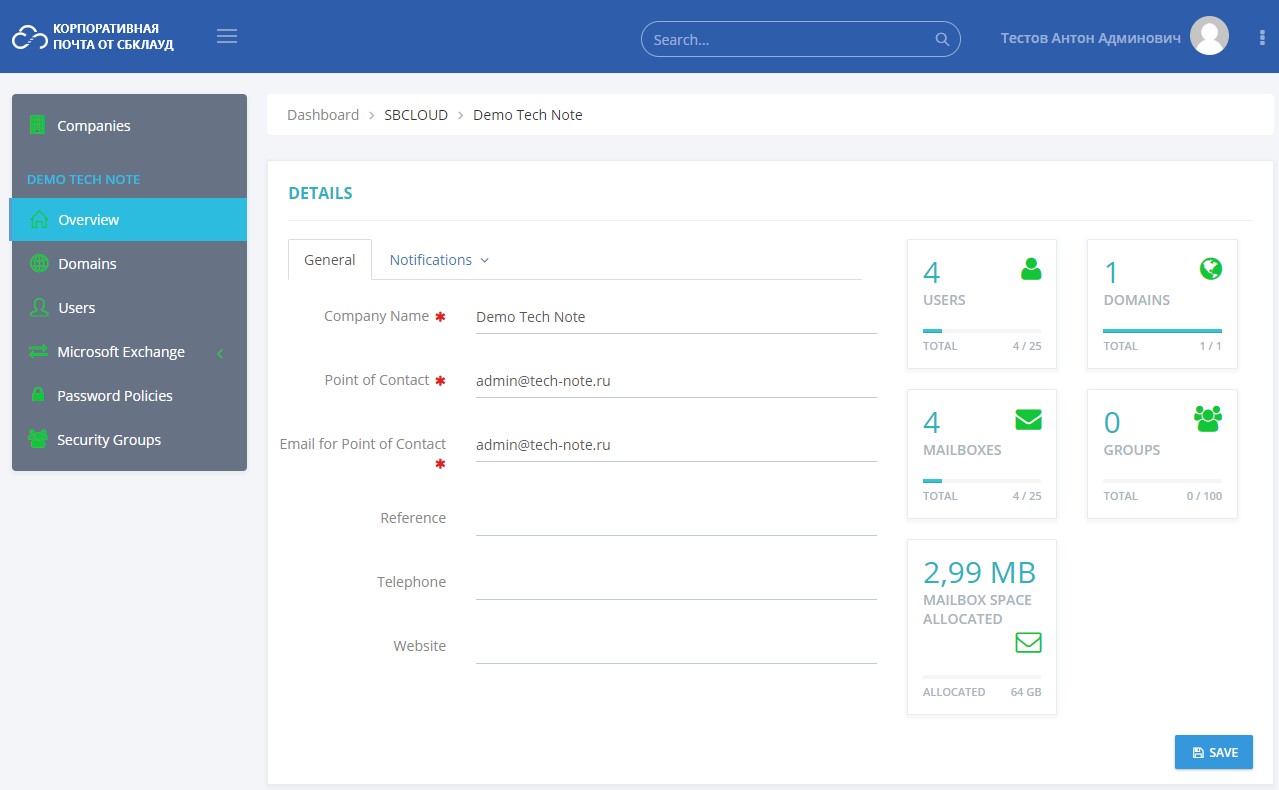The image size is (1279, 790).
Task: Click the 1 / 1 Domains total value
Action: pyautogui.click(x=1210, y=346)
